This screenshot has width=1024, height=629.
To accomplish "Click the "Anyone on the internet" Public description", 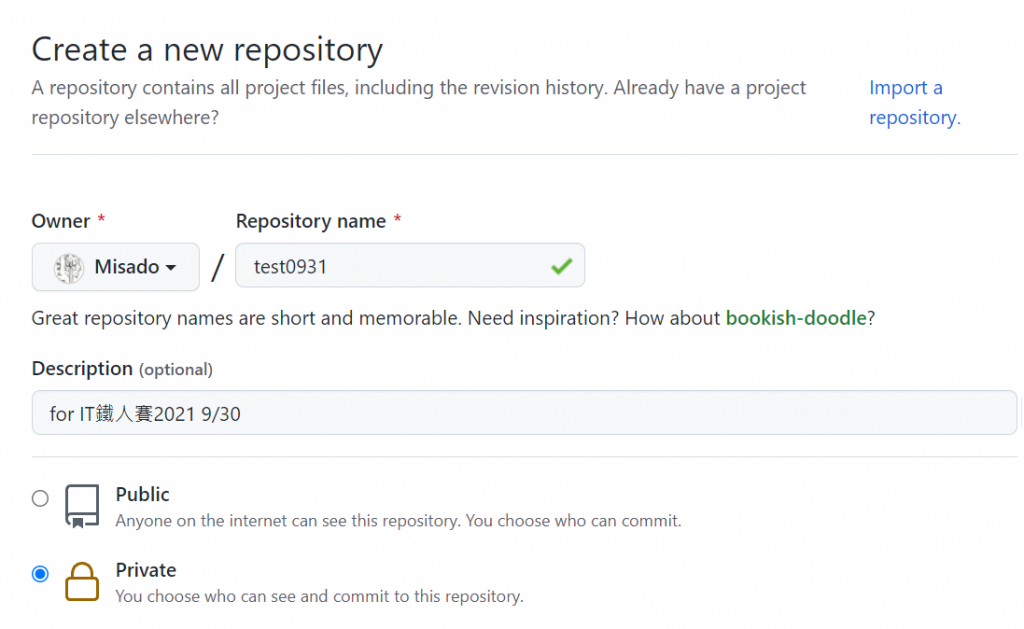I will [398, 521].
